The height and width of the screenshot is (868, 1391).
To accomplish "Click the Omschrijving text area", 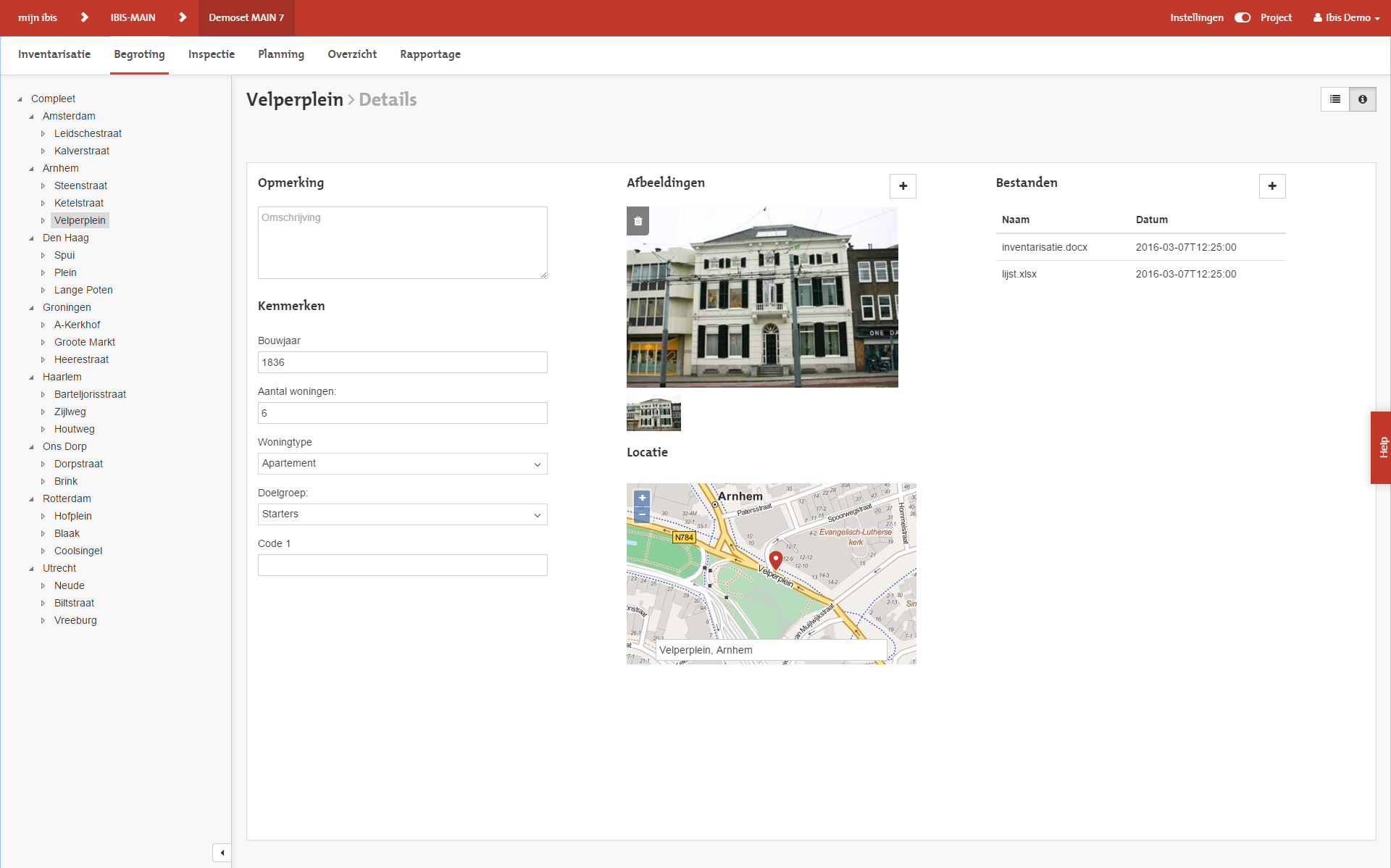I will click(403, 243).
